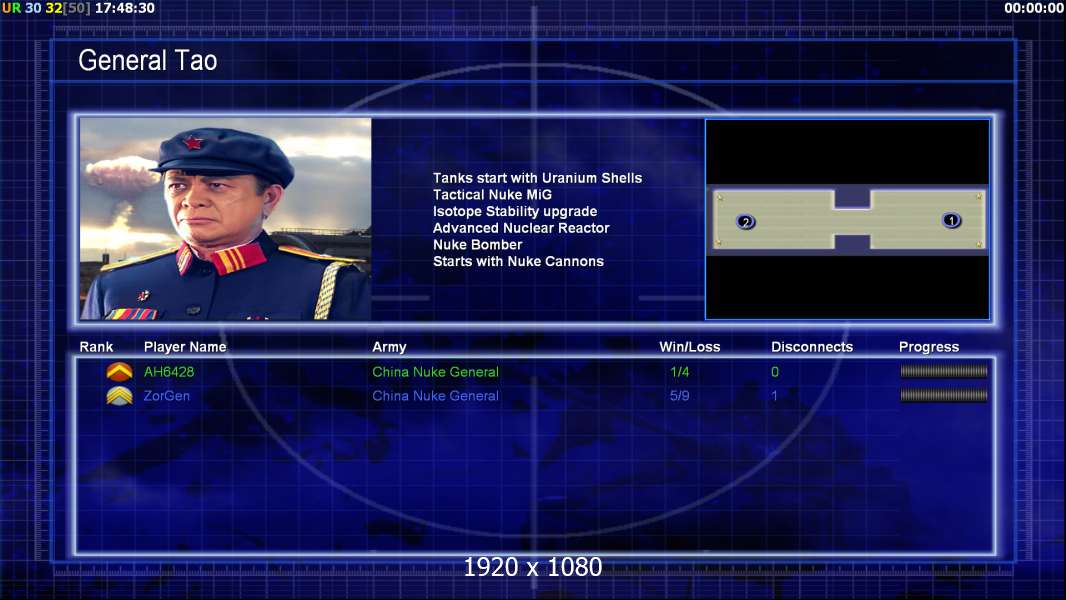Click the 00:00:00 timer in corner

(1033, 8)
